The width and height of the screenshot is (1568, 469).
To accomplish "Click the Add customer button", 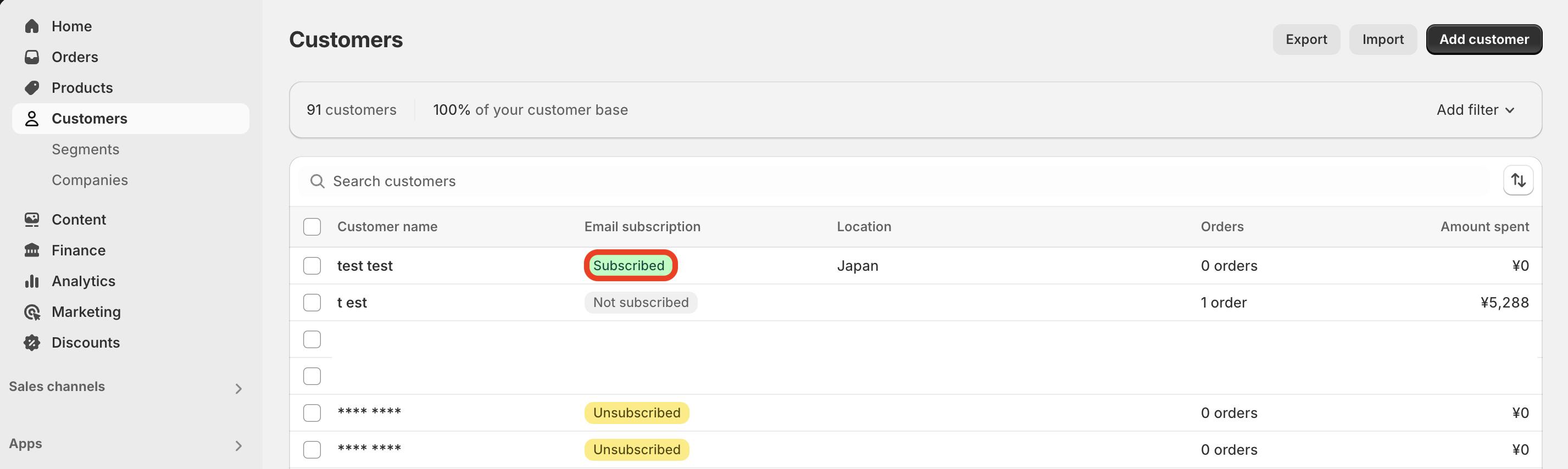I will tap(1483, 40).
